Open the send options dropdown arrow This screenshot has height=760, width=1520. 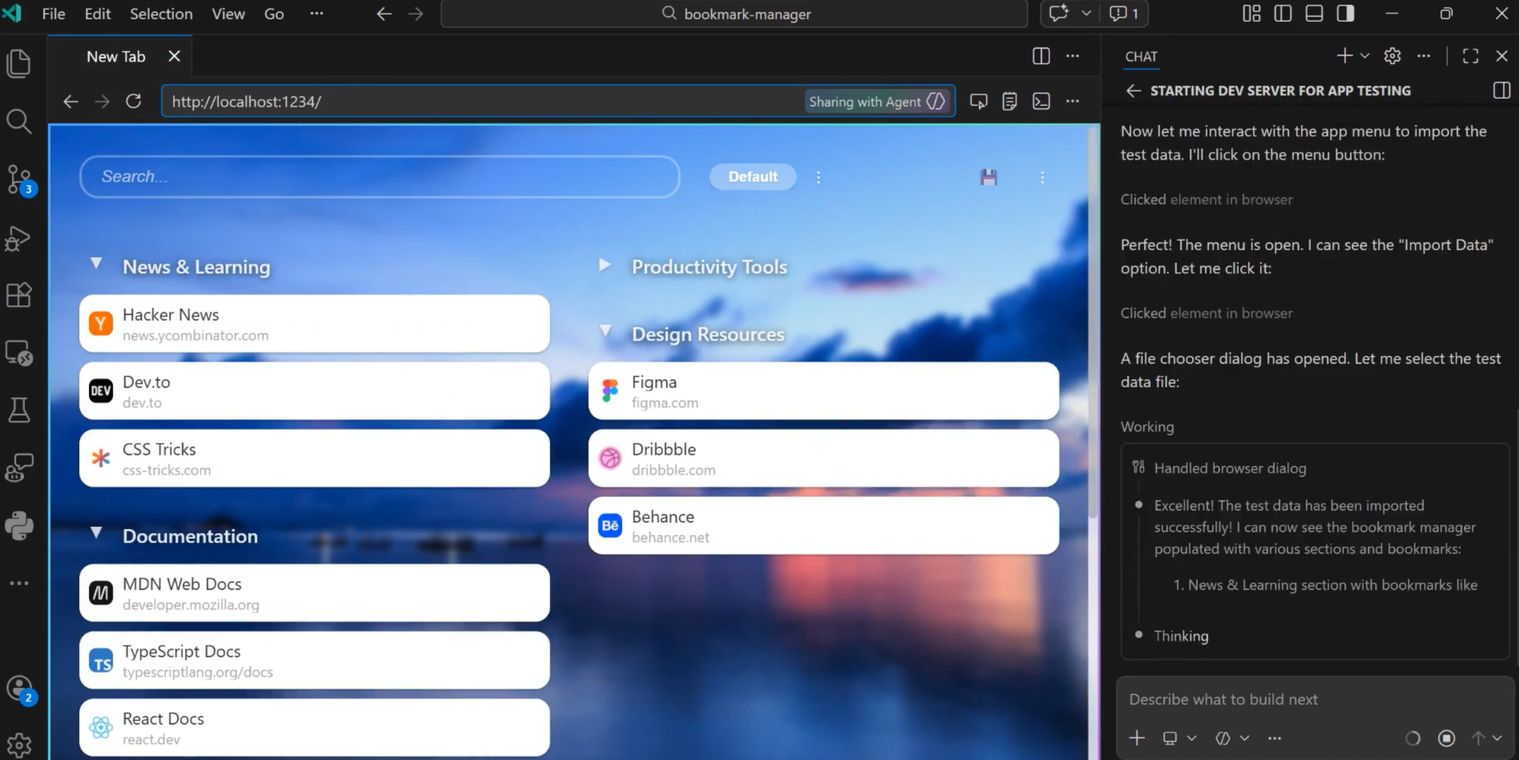pyautogui.click(x=1497, y=738)
